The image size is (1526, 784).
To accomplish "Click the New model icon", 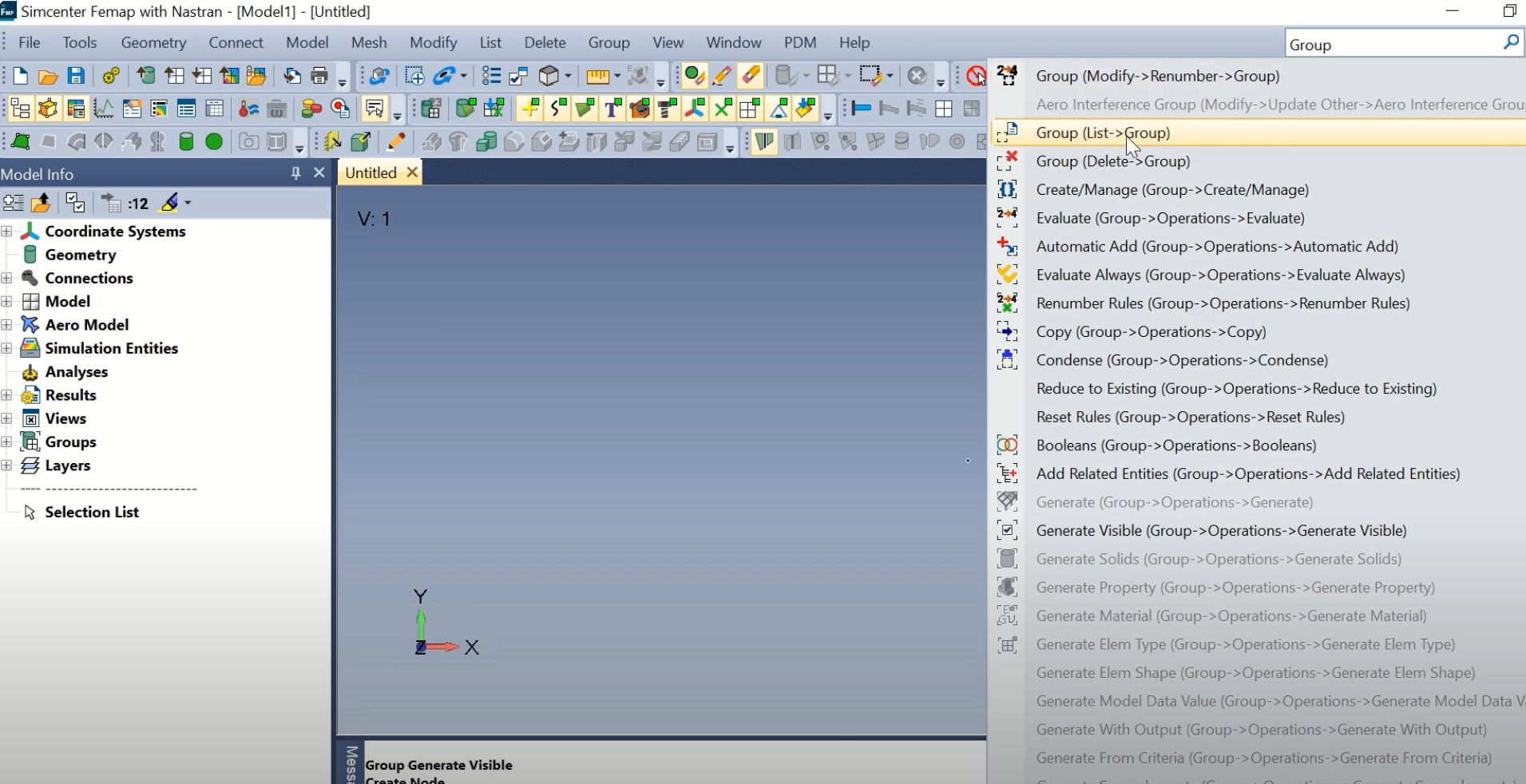I will coord(21,76).
